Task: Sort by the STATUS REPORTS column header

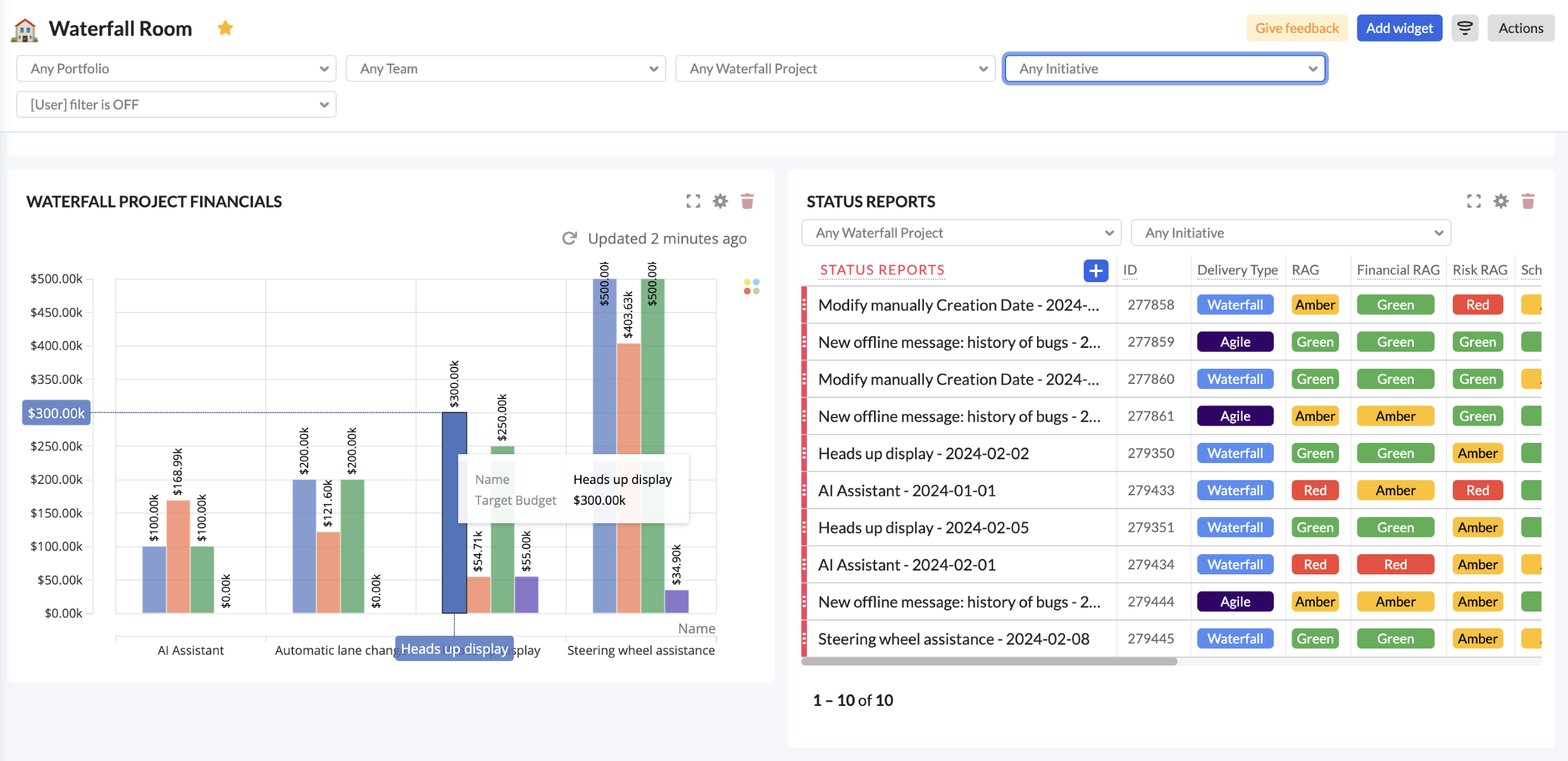Action: pos(882,270)
